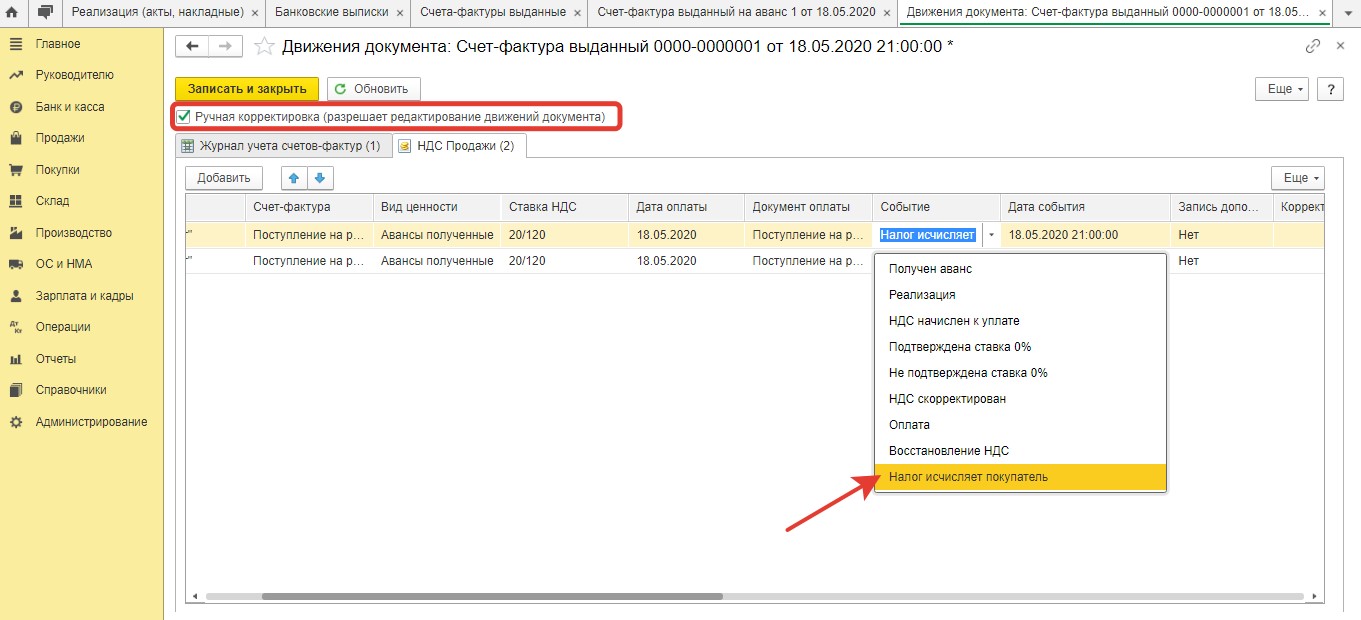
Task: Open the table's Еще dropdown menu
Action: tap(1297, 178)
